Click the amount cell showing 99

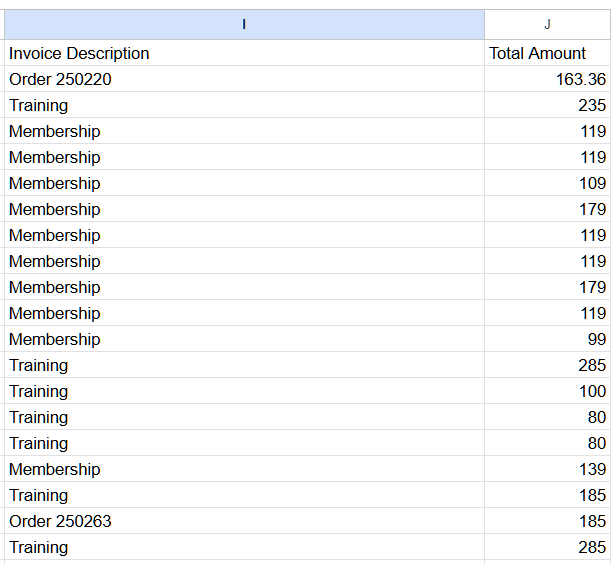(x=547, y=339)
